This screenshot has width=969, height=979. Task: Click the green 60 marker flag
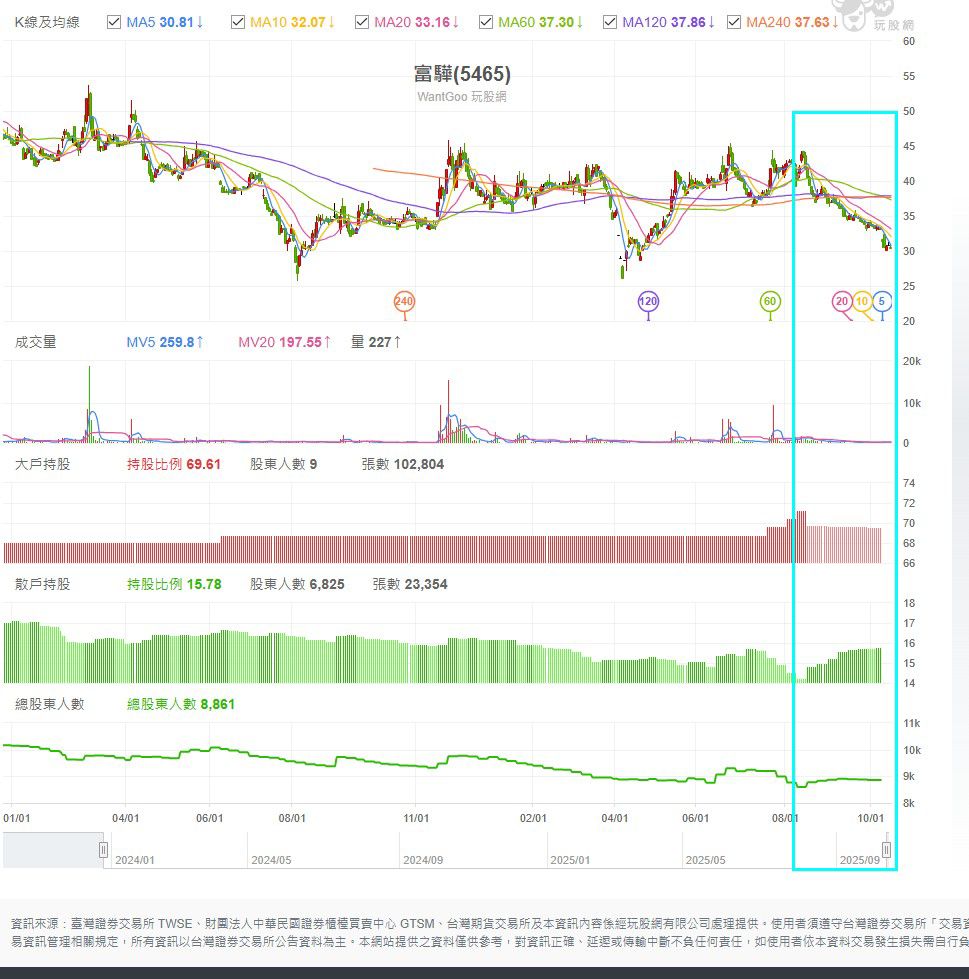[x=770, y=302]
